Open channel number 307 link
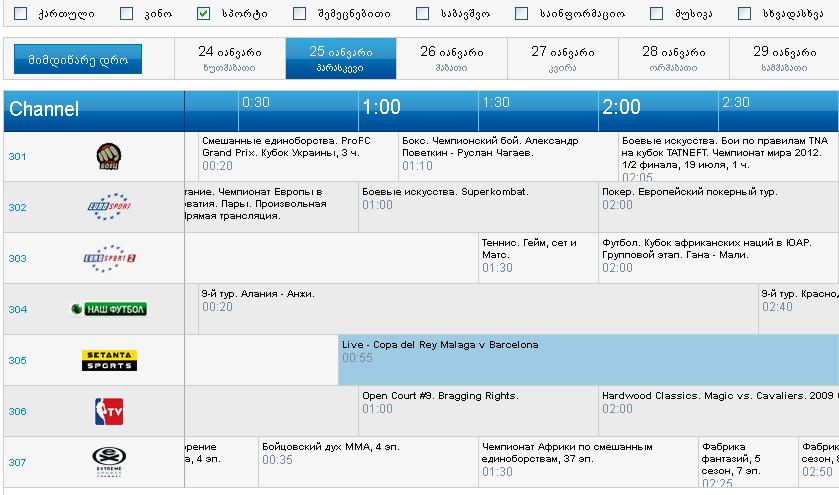 (17, 462)
